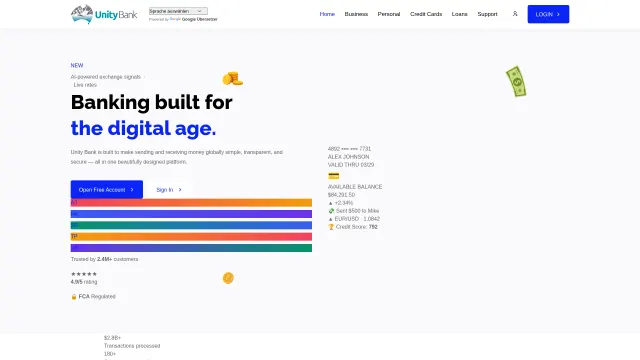
Task: Click 'AI-powered exchange signals' text
Action: [106, 77]
